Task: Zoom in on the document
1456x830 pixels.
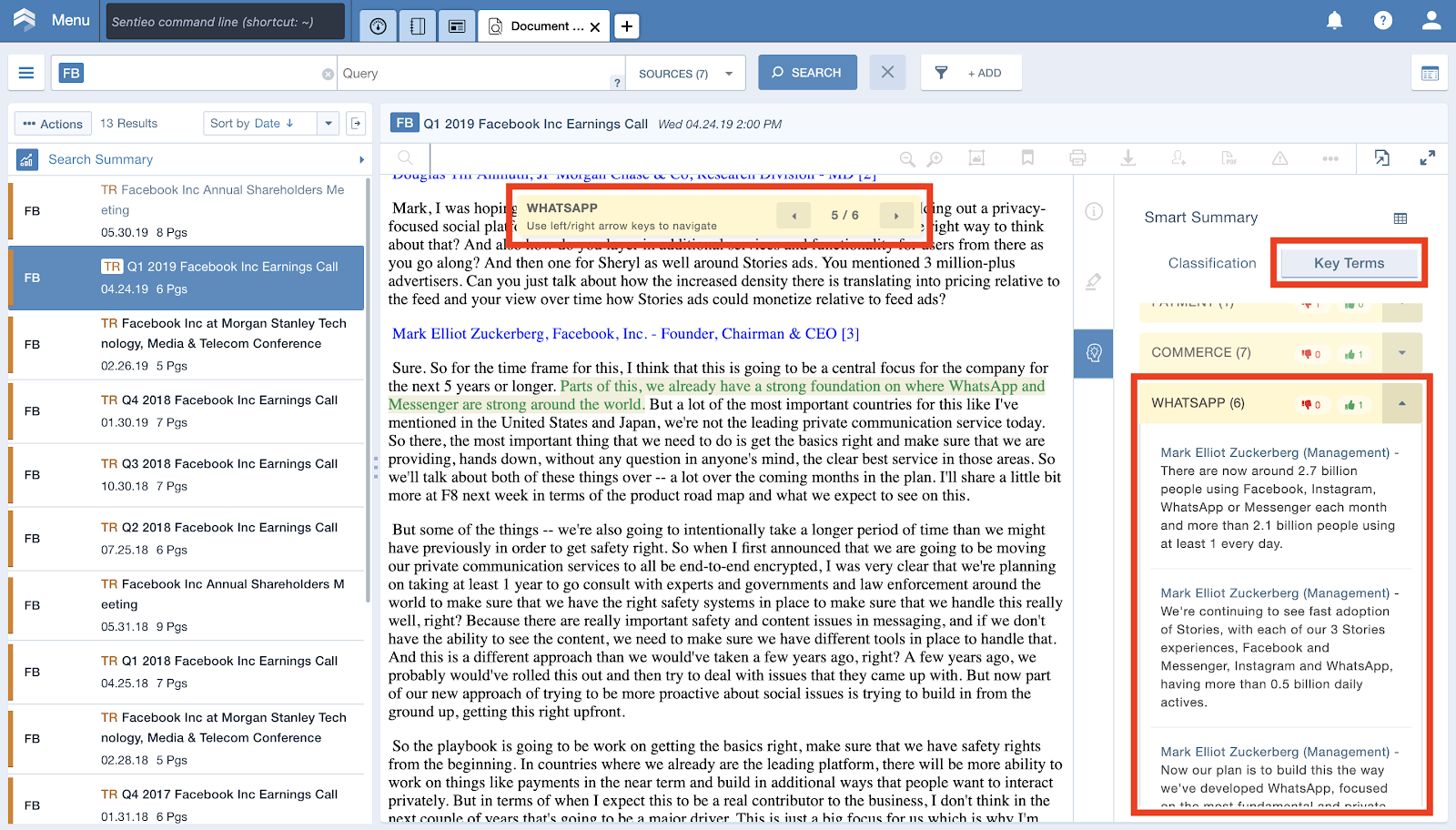Action: [935, 158]
